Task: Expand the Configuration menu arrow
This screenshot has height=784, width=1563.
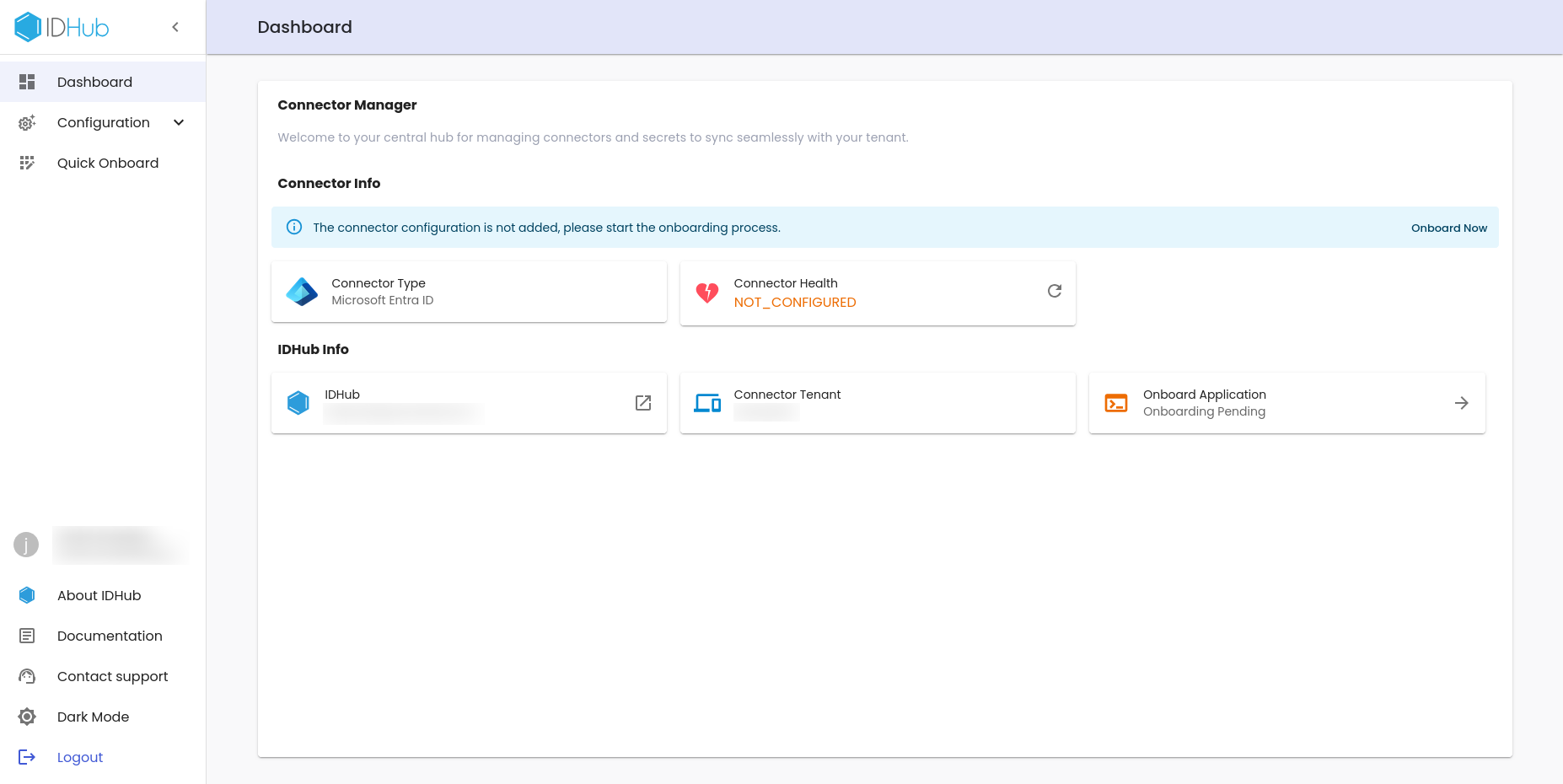Action: (x=179, y=122)
